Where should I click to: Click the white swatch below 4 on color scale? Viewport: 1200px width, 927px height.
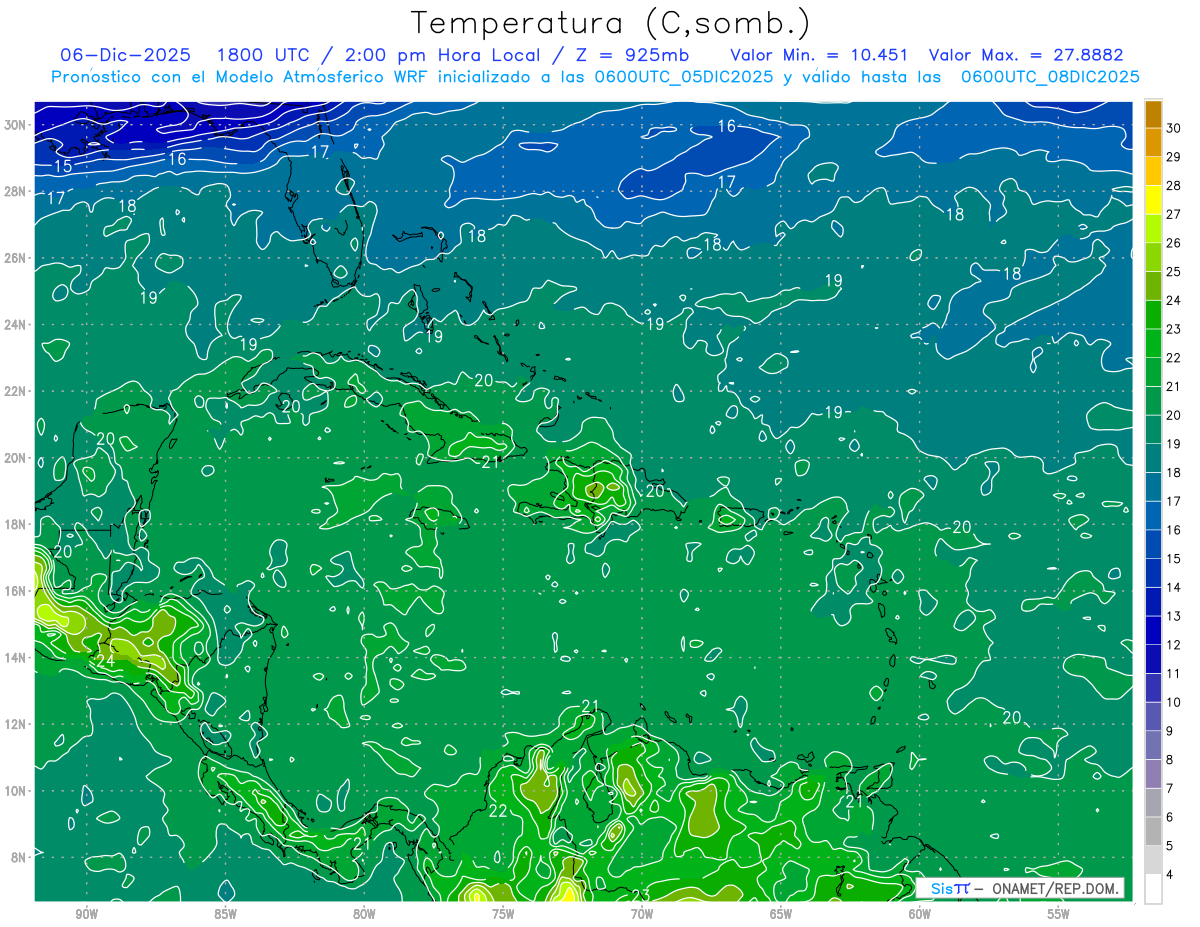1153,889
